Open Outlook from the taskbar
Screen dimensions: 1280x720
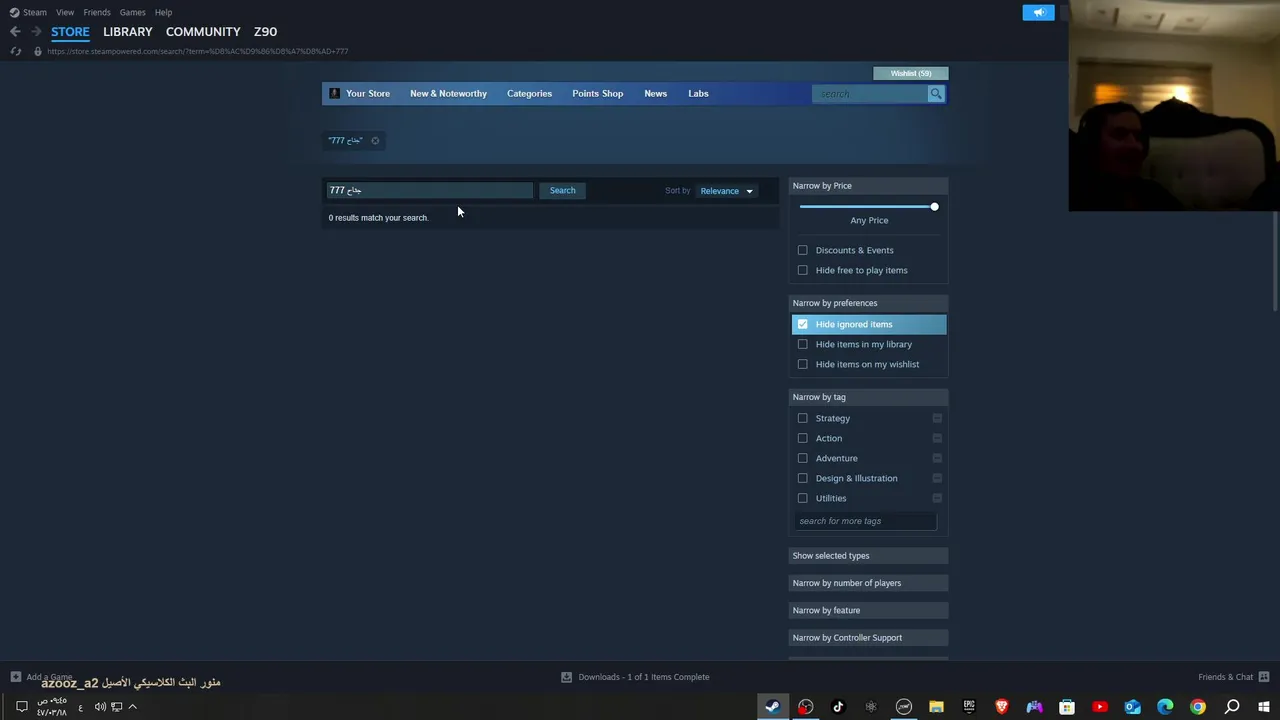click(x=1132, y=707)
